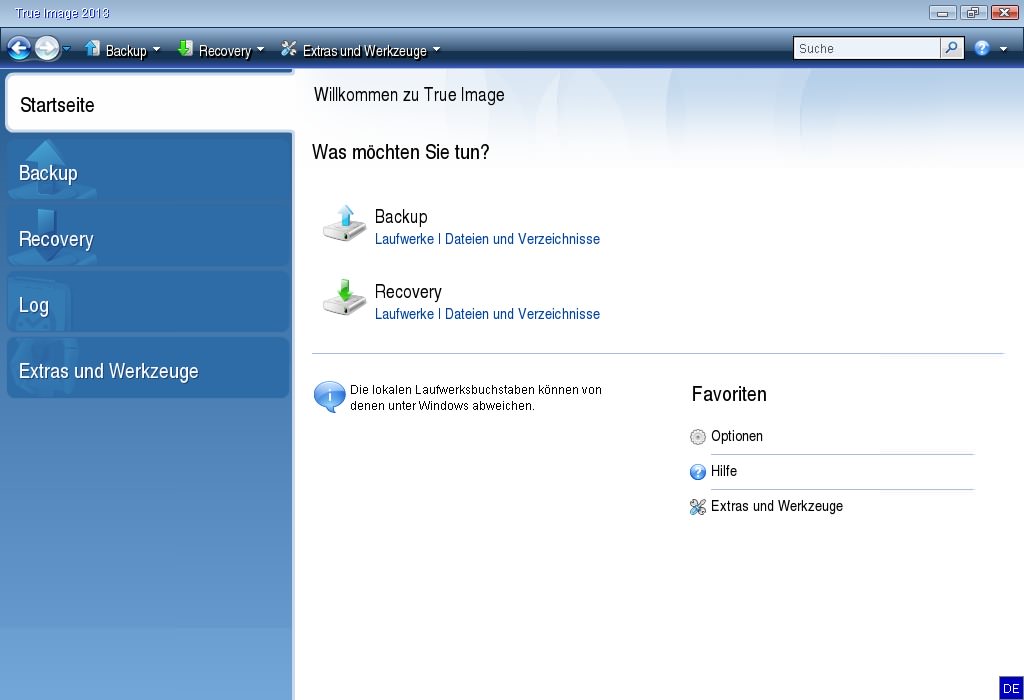
Task: Click the 'Willkommen zu True Image' heading
Action: pos(409,95)
